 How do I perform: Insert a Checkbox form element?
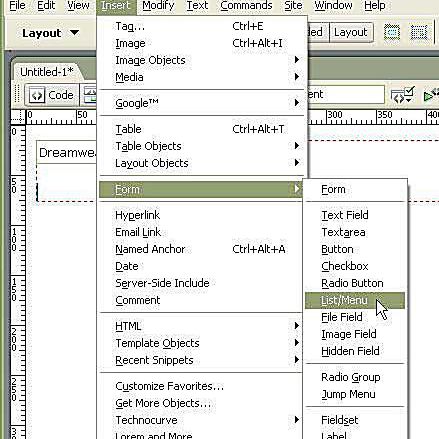pos(355,266)
